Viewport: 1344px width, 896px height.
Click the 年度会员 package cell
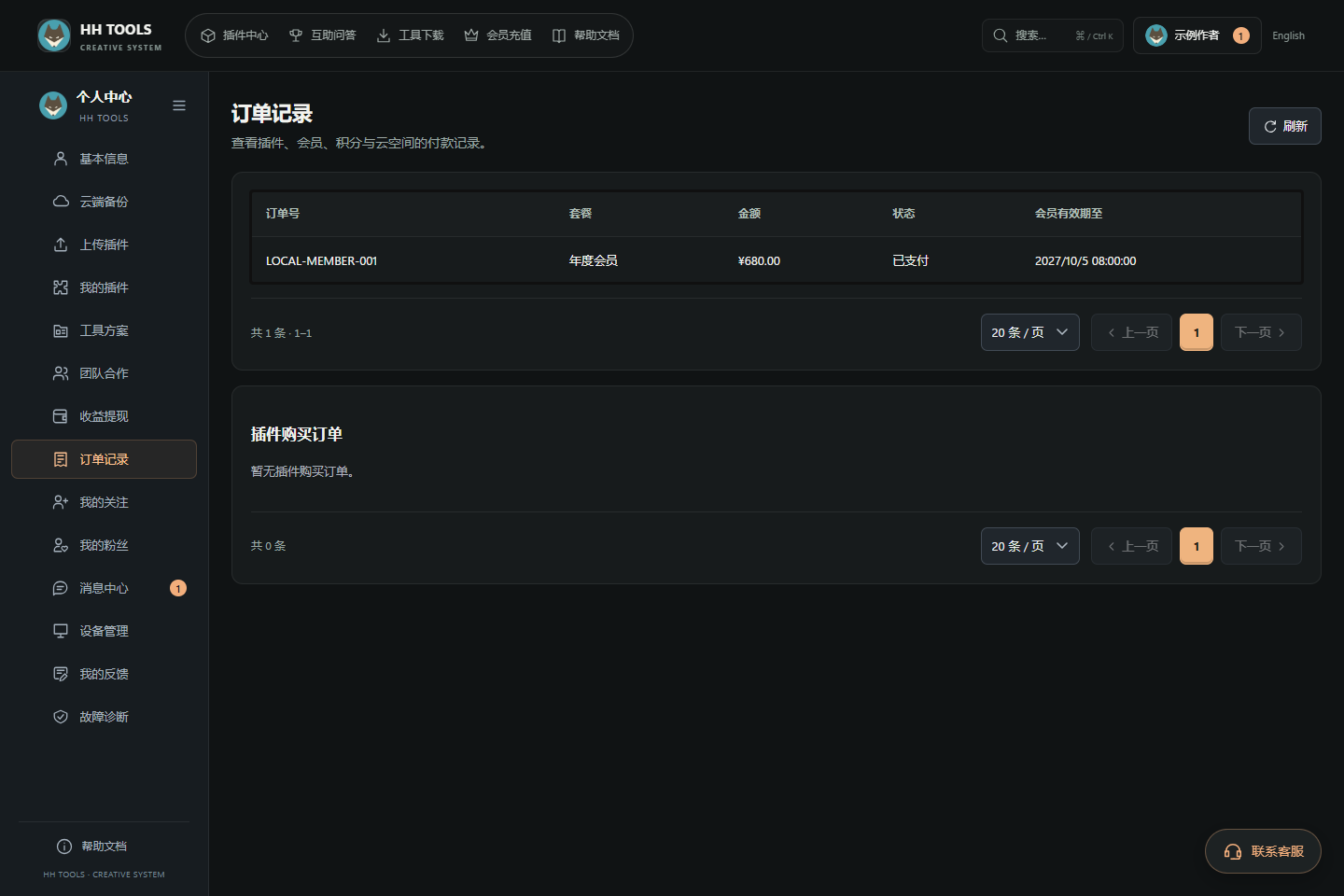click(x=594, y=261)
